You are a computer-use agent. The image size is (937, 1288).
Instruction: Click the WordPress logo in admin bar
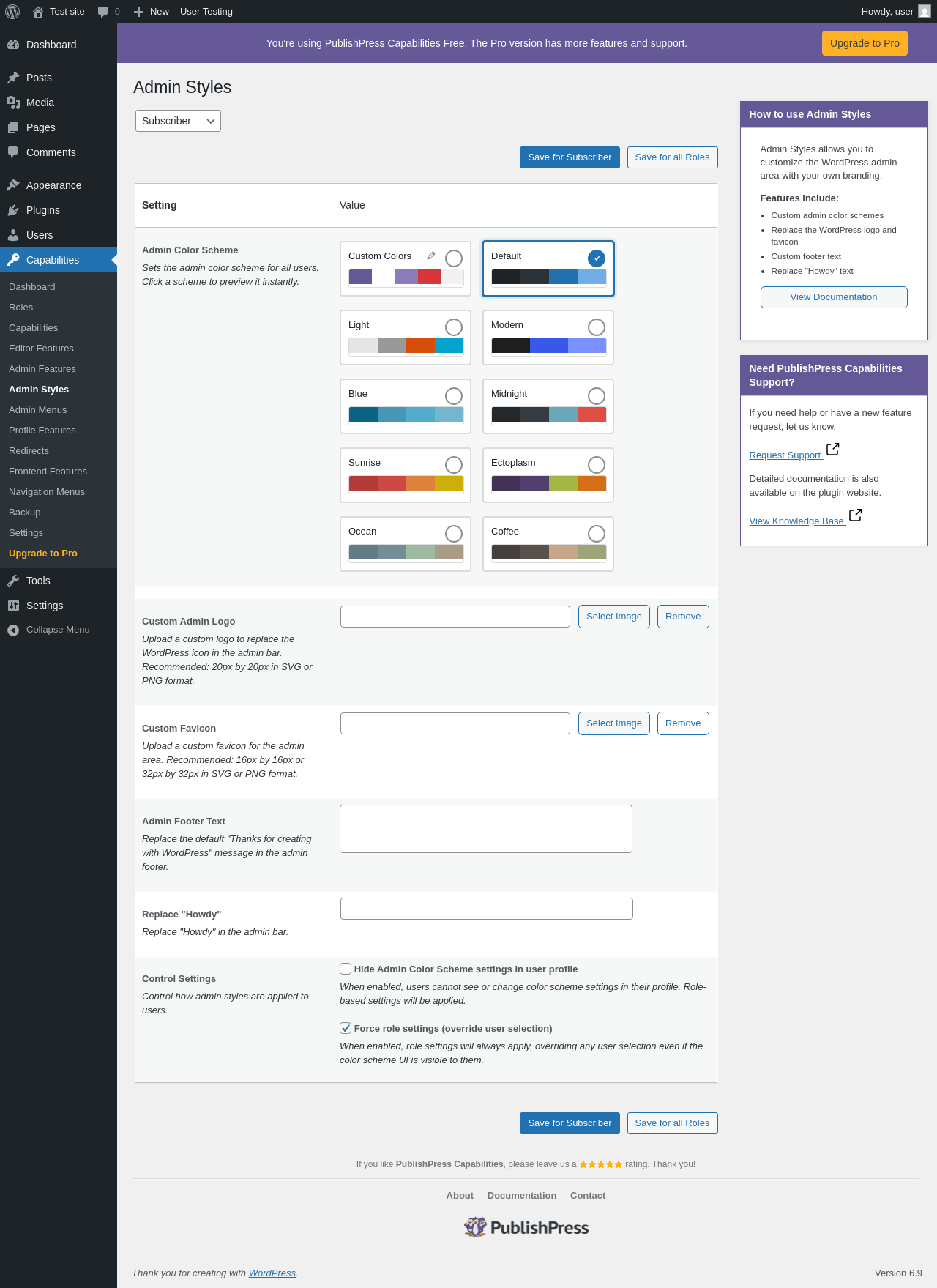pos(12,12)
